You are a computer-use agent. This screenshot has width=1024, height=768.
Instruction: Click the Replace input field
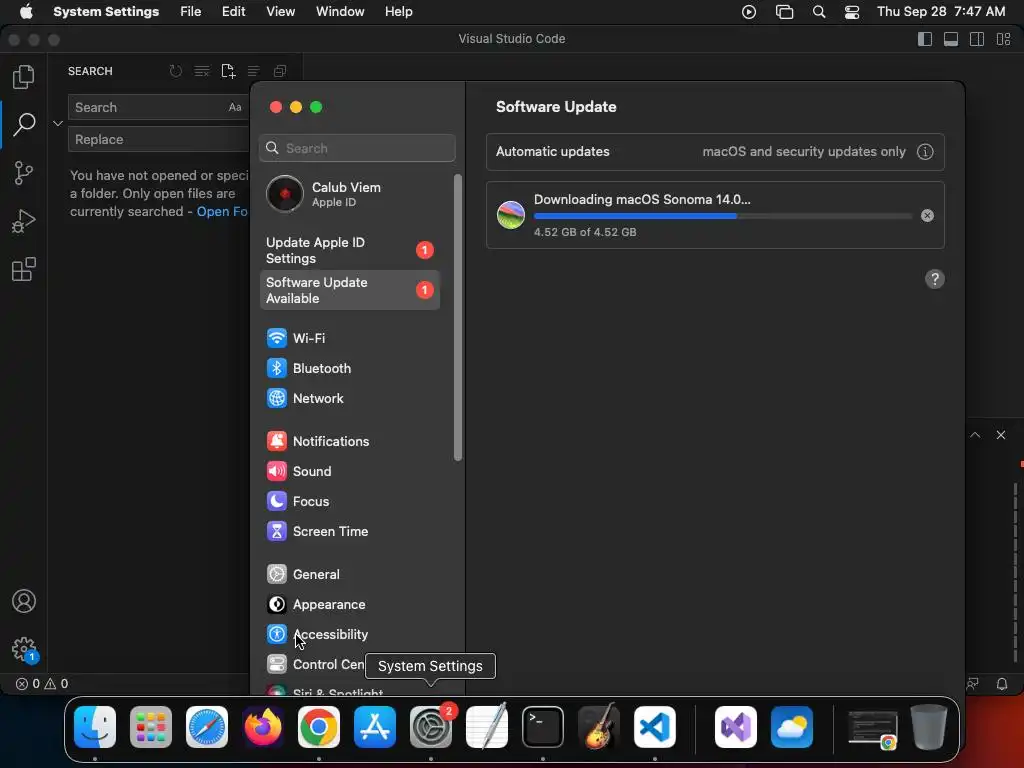pyautogui.click(x=158, y=139)
